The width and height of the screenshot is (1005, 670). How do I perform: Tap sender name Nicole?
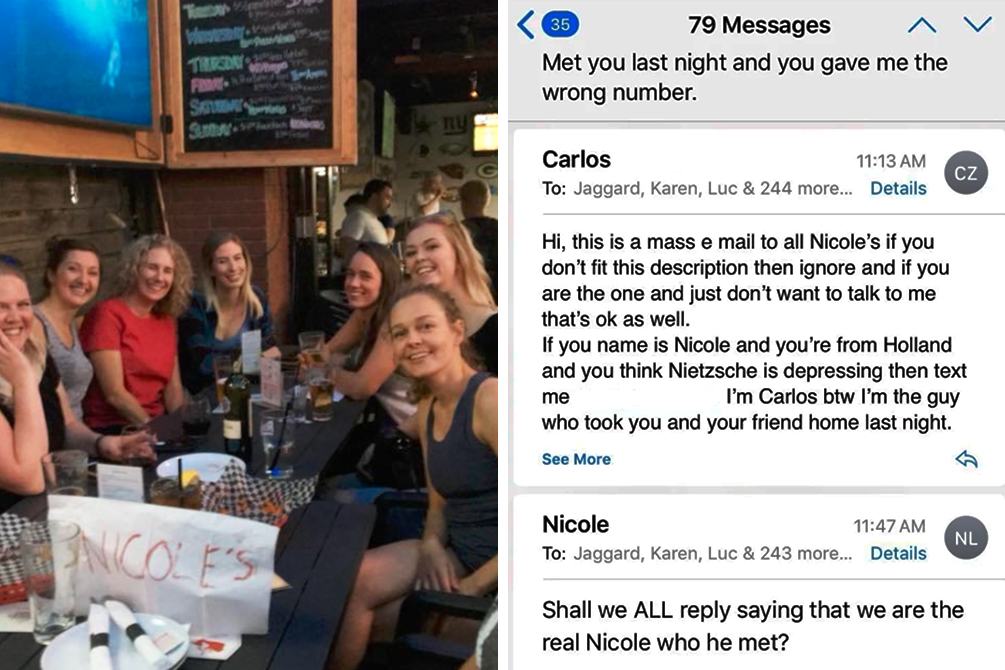pos(576,524)
